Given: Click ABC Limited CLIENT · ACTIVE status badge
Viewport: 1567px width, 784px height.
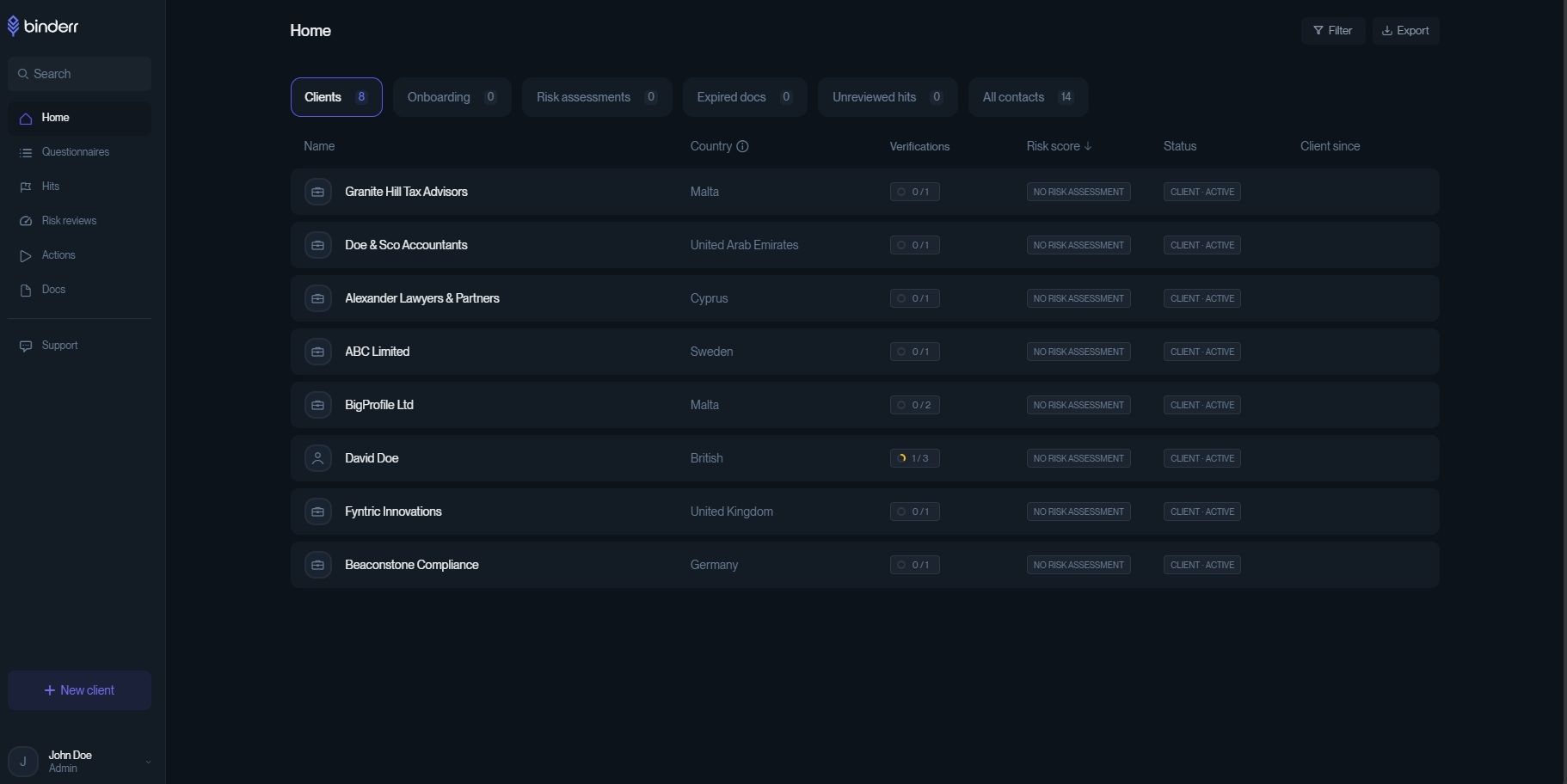Looking at the screenshot, I should click(1202, 352).
